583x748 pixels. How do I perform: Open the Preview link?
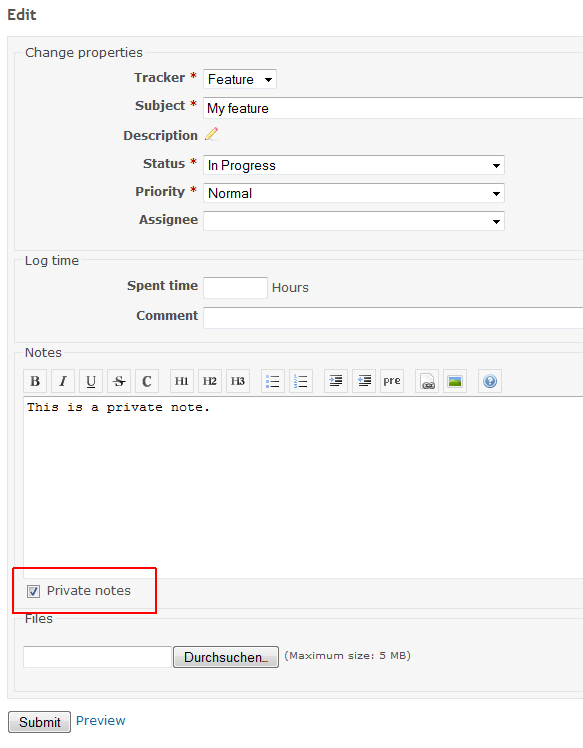pyautogui.click(x=100, y=720)
